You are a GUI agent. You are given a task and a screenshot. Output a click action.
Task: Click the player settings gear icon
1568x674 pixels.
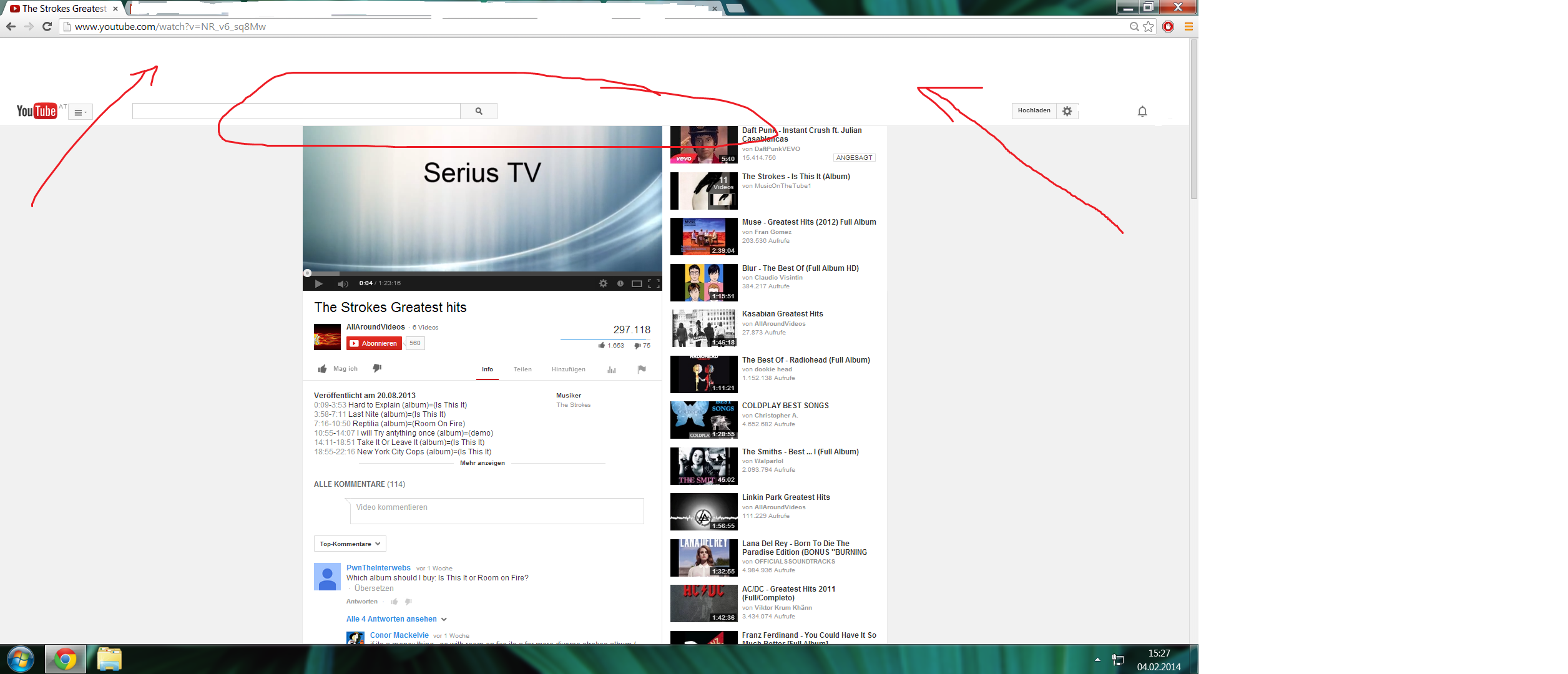coord(603,283)
